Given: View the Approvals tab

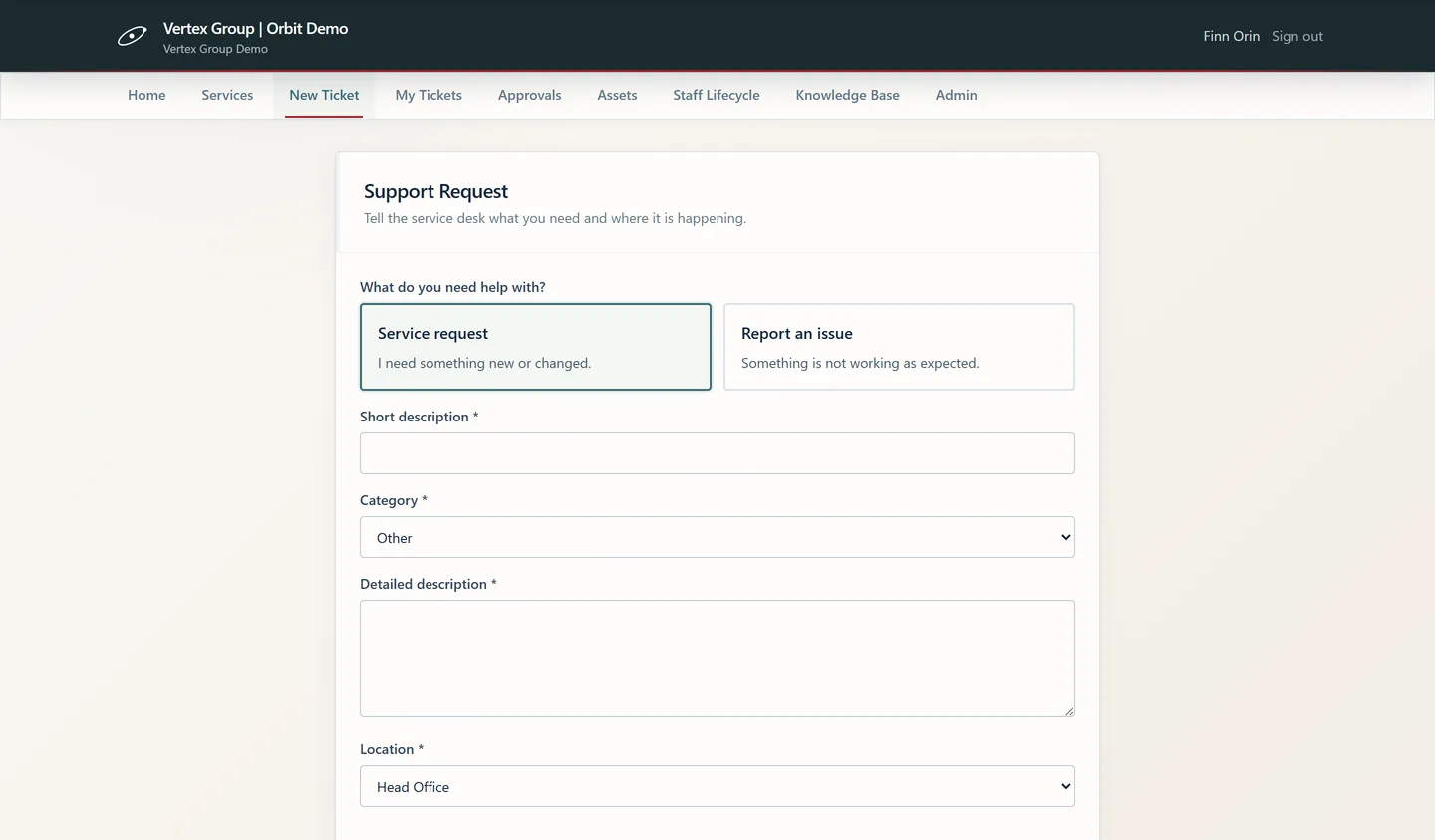Looking at the screenshot, I should point(529,95).
